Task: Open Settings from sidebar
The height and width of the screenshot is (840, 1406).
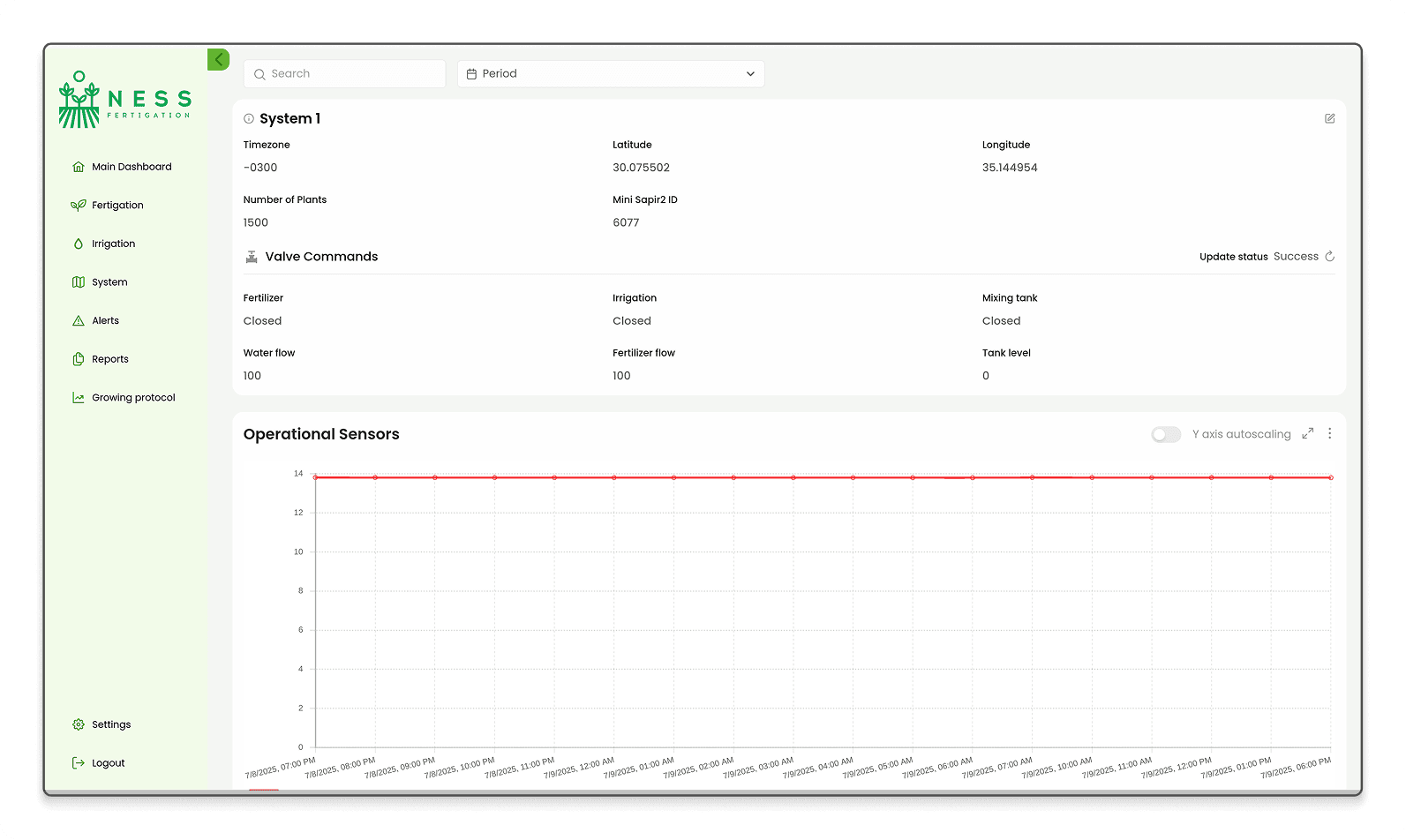Action: pyautogui.click(x=111, y=724)
